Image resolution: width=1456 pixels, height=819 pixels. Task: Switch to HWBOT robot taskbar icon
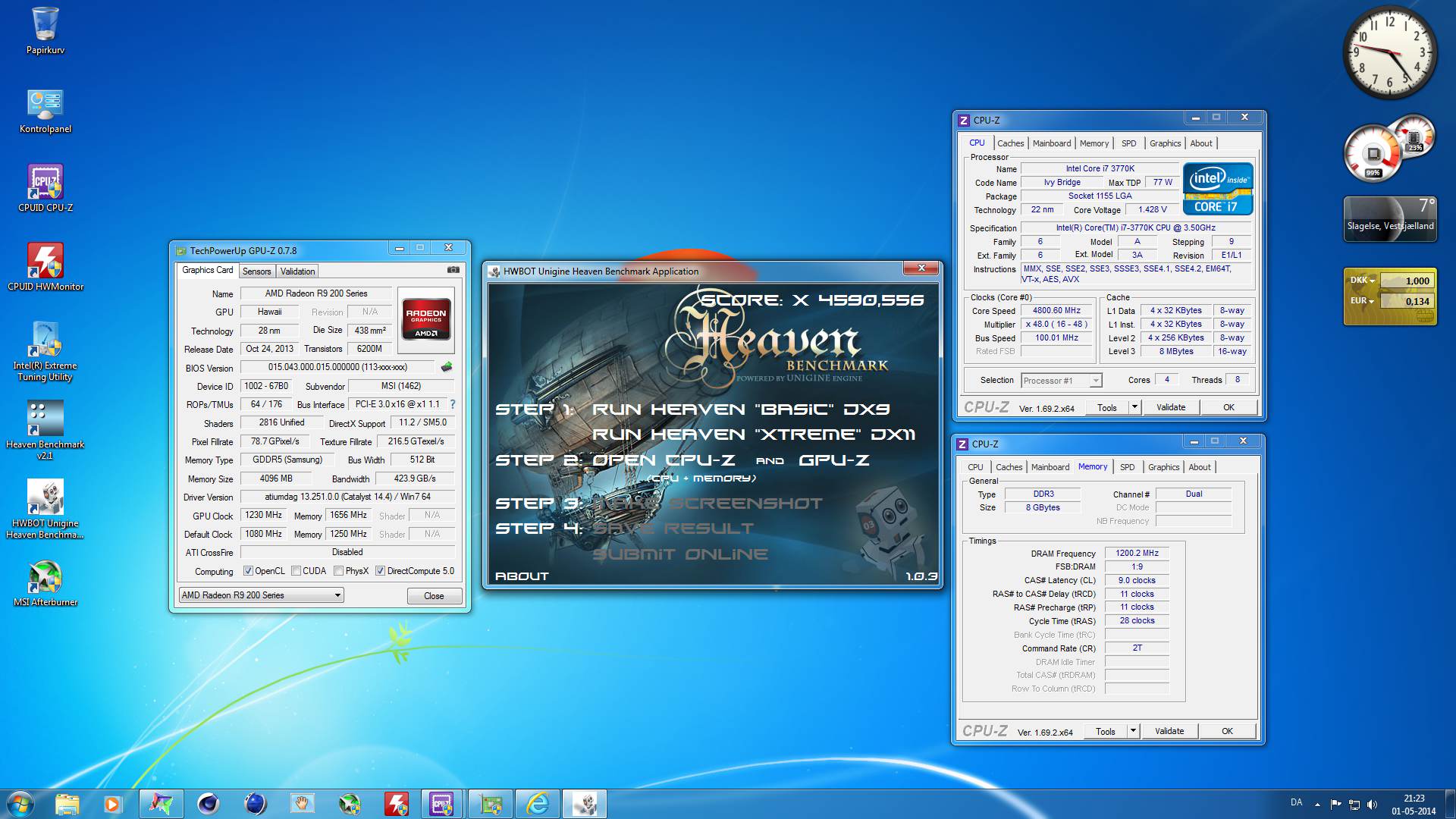coord(585,803)
